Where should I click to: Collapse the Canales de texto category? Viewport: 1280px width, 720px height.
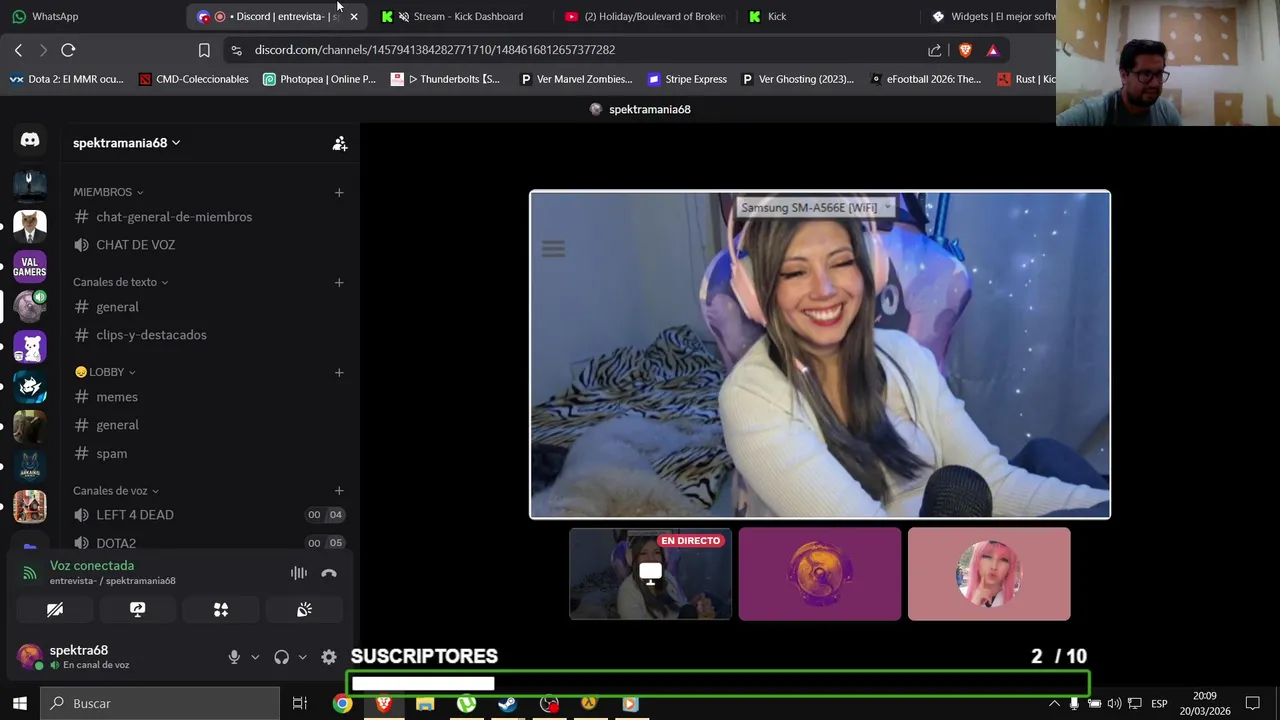tap(120, 282)
